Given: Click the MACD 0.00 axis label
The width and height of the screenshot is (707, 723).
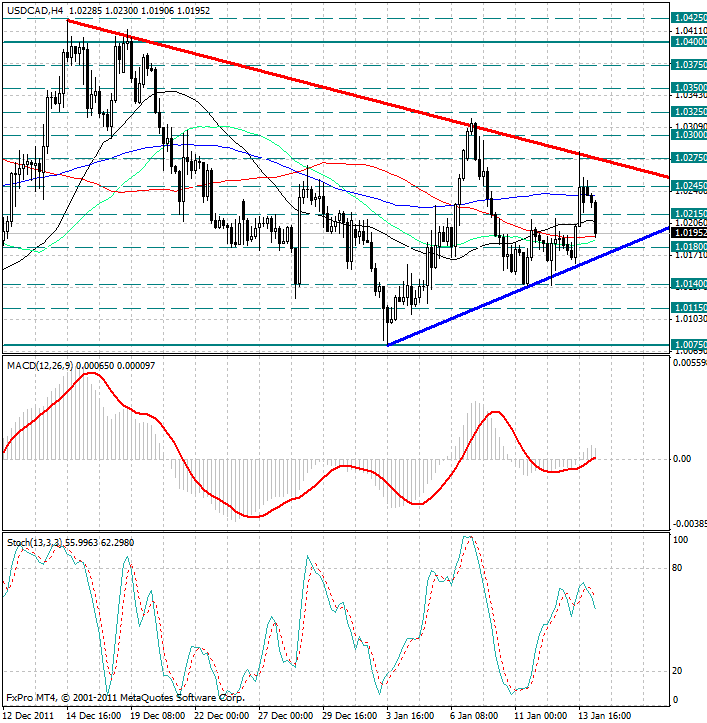Looking at the screenshot, I should (x=682, y=459).
